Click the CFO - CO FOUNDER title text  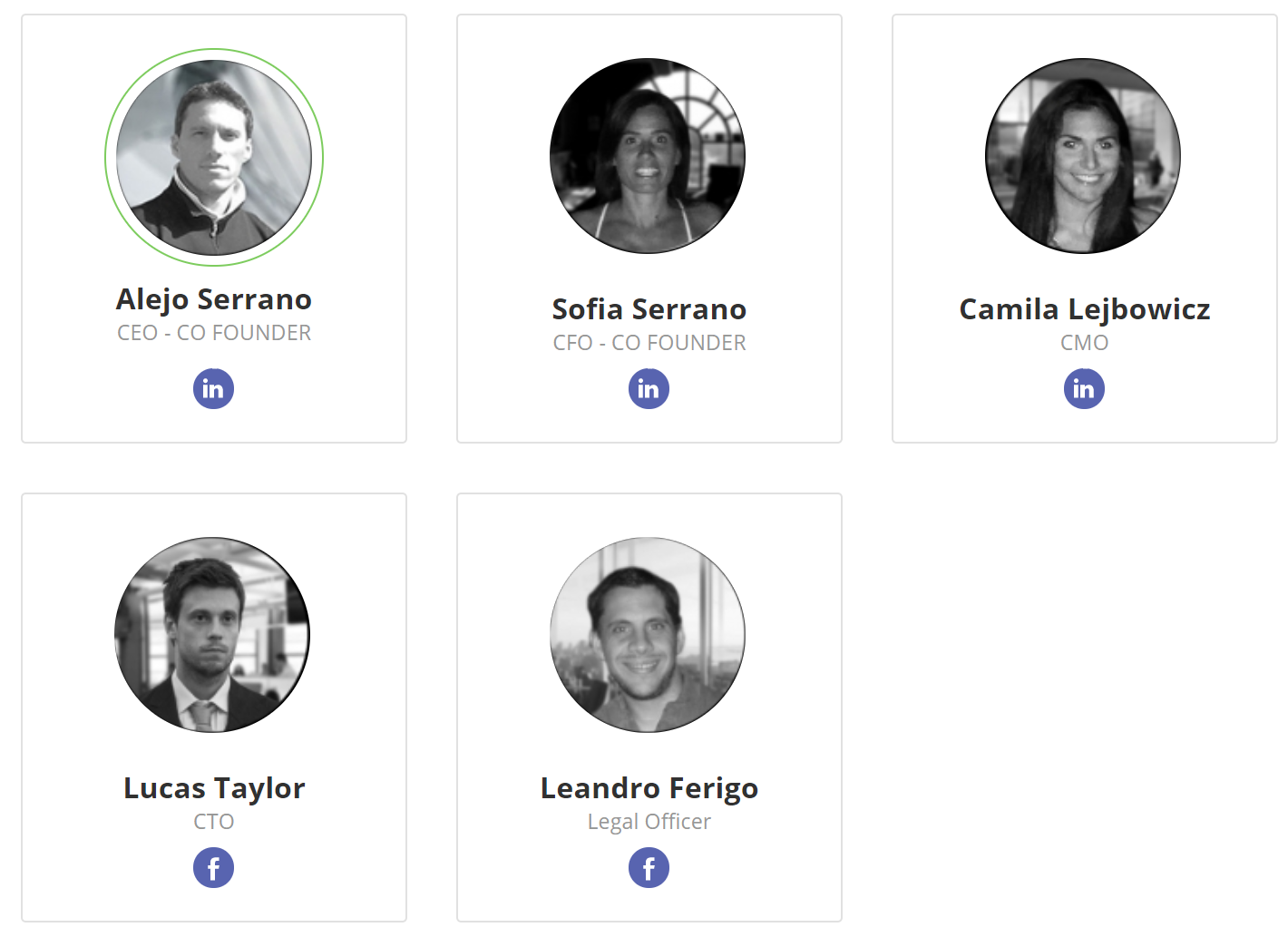pyautogui.click(x=649, y=343)
